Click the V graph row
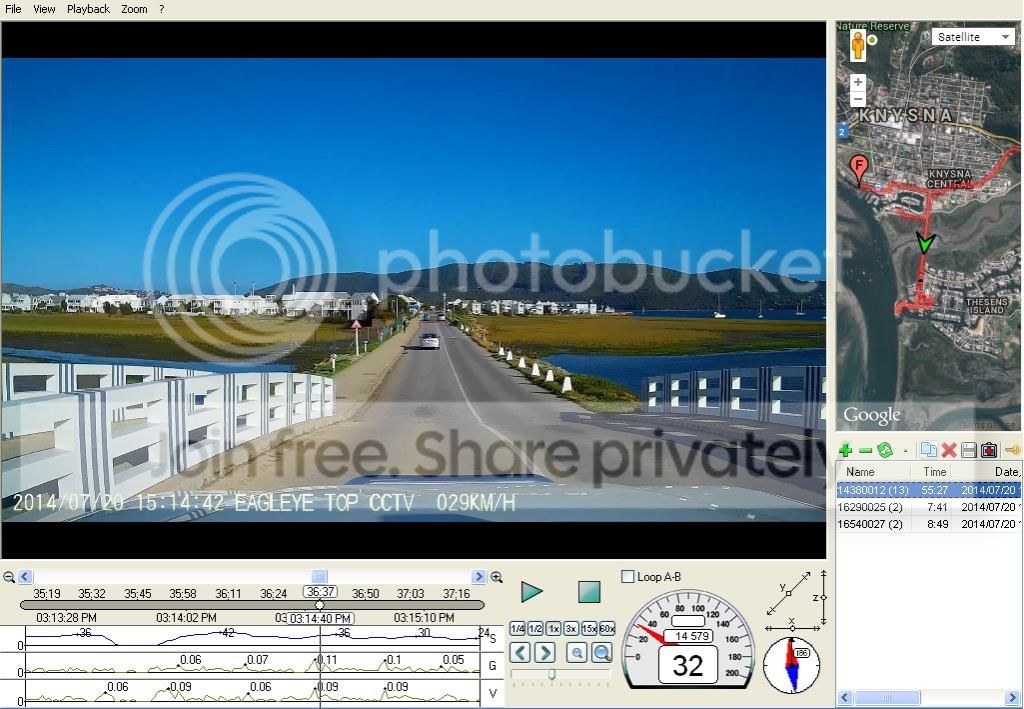Screen dimensions: 1024x709 (x=252, y=692)
